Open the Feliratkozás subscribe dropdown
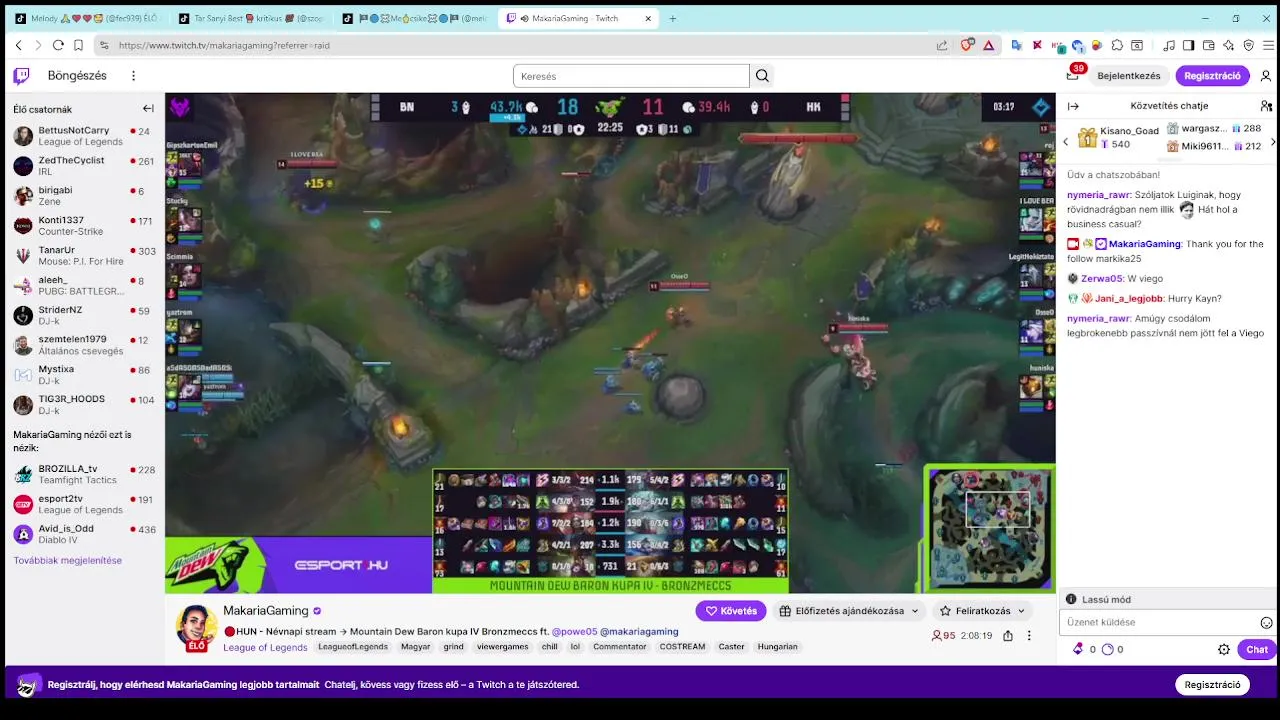The height and width of the screenshot is (720, 1280). (x=982, y=611)
